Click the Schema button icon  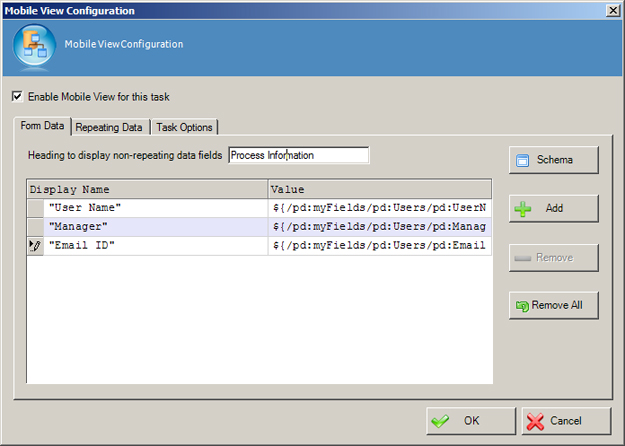[521, 160]
